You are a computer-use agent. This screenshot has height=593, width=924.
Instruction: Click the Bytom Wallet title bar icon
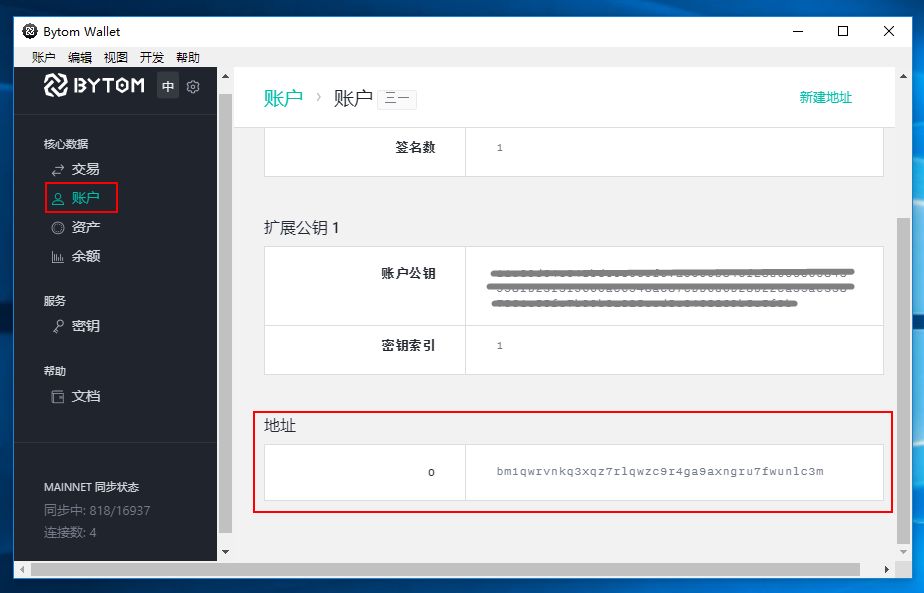(x=29, y=31)
